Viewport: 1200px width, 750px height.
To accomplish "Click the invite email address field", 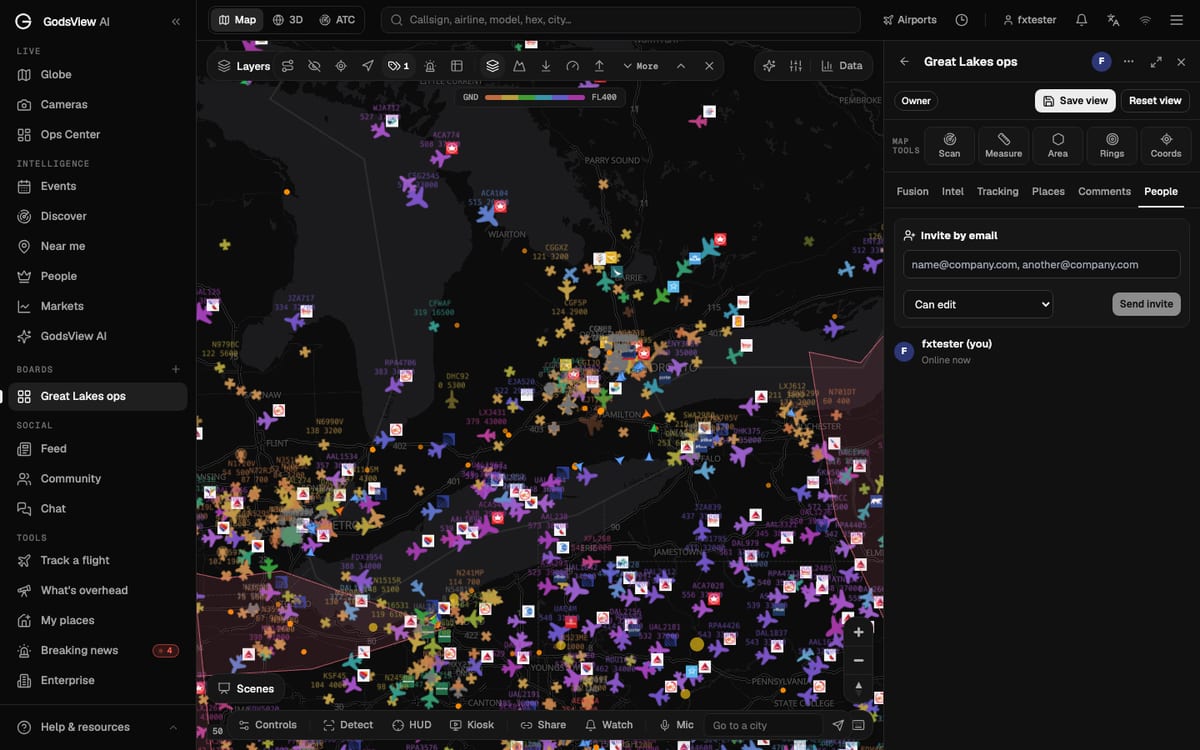I will pos(1042,264).
